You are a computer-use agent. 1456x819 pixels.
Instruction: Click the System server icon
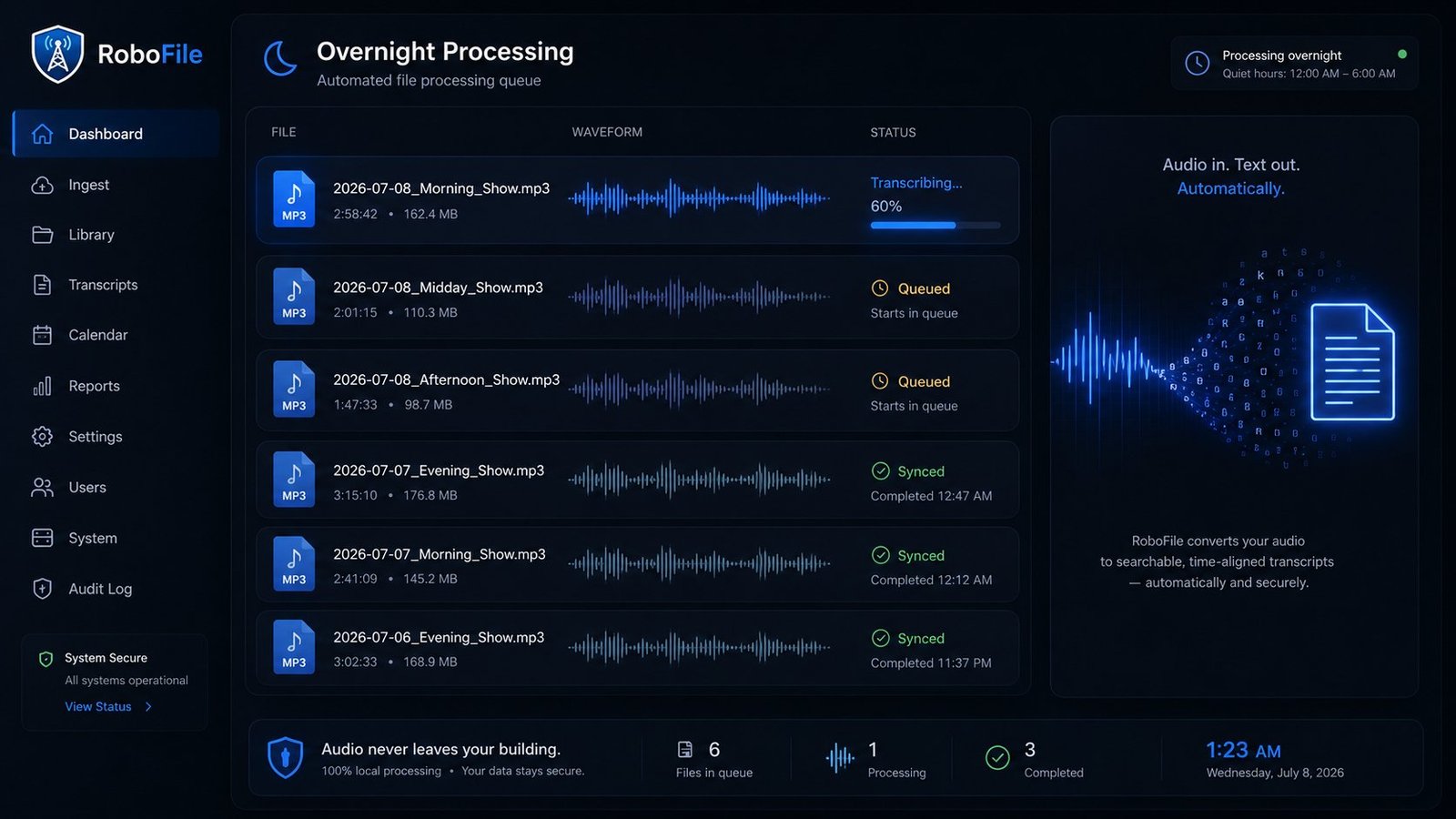[x=43, y=538]
